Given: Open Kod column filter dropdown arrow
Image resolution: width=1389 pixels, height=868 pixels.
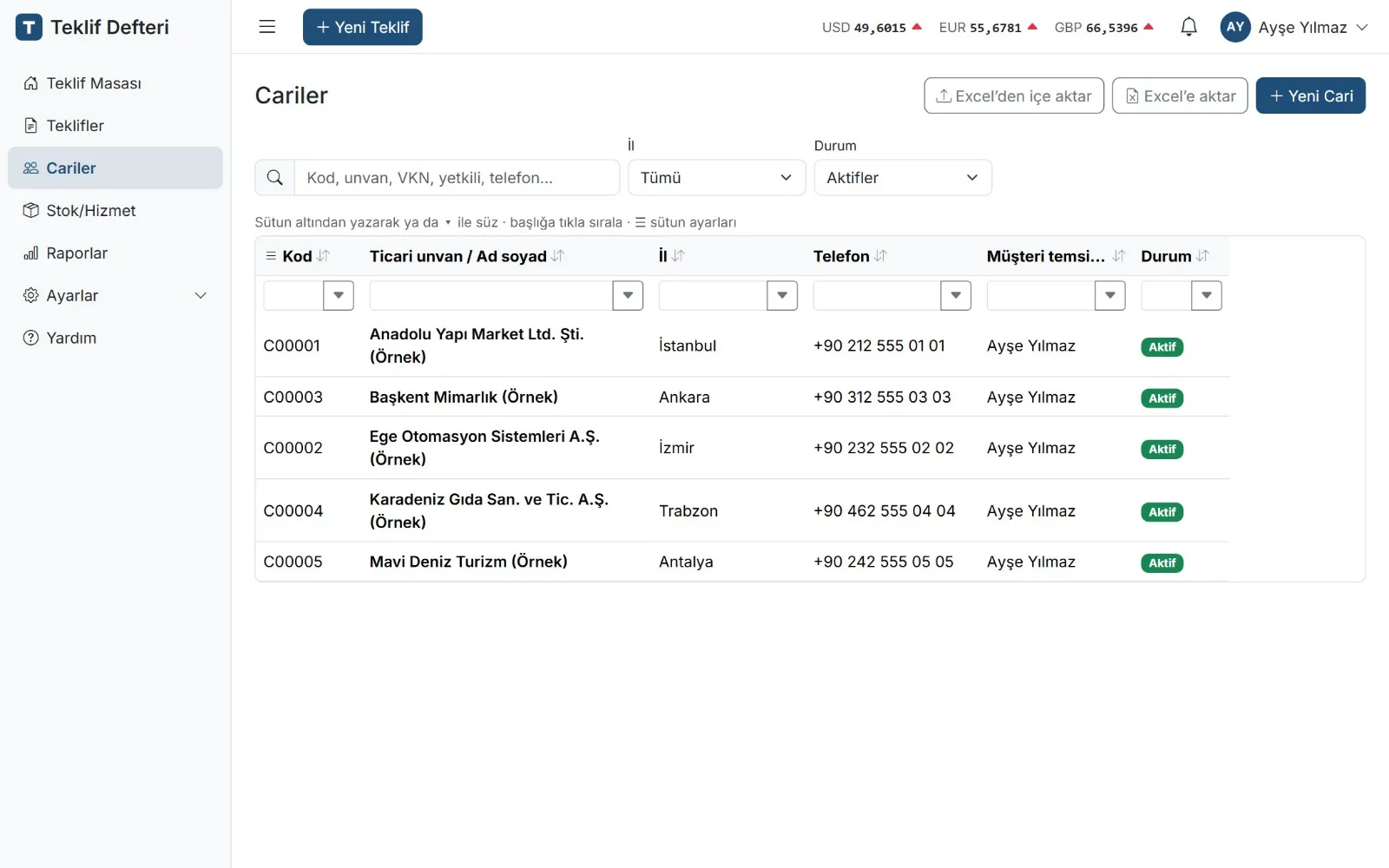Looking at the screenshot, I should (339, 296).
